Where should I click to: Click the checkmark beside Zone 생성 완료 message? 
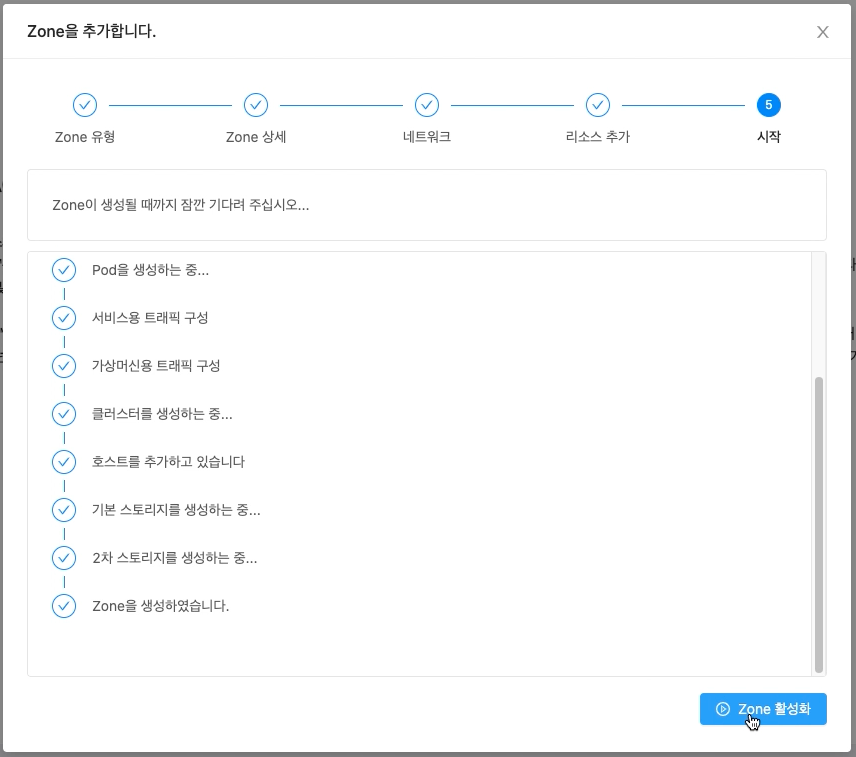(64, 606)
